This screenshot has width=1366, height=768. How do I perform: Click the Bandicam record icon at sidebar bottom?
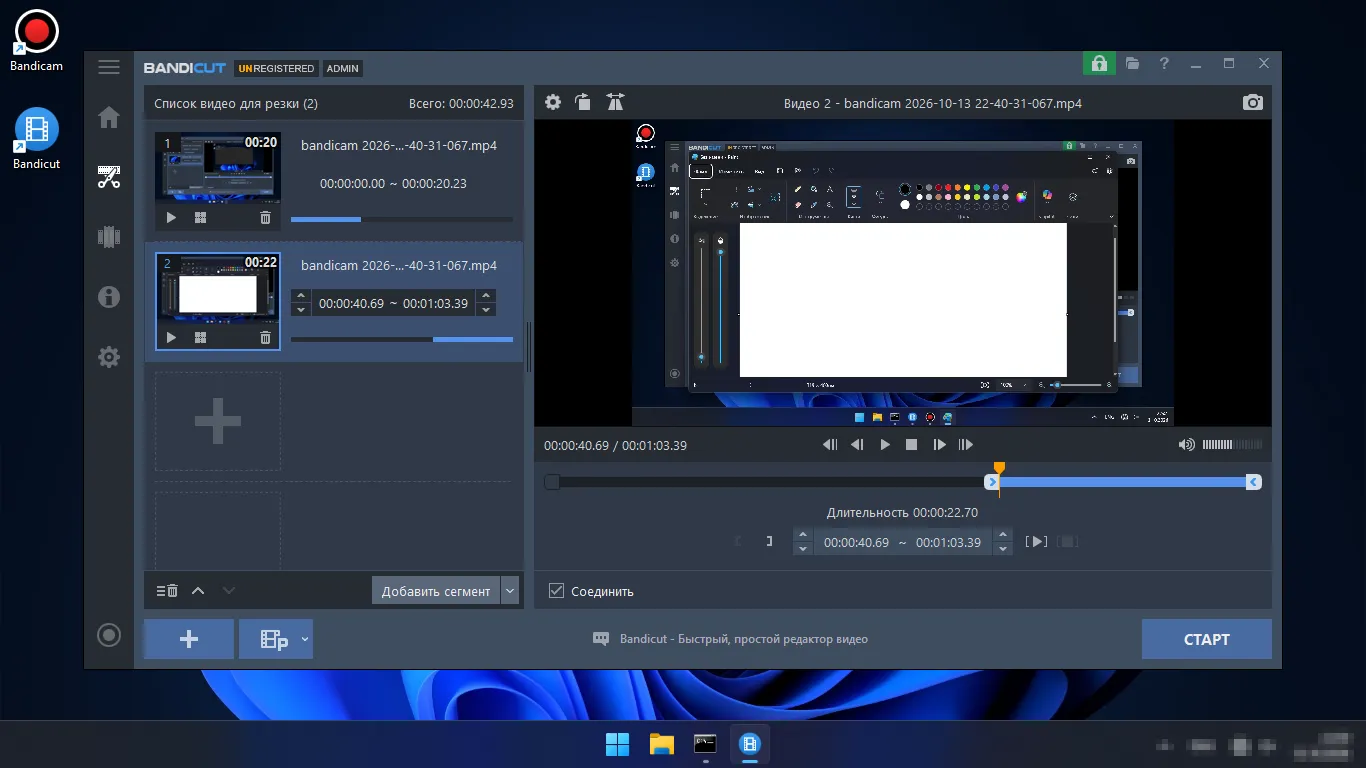(109, 635)
